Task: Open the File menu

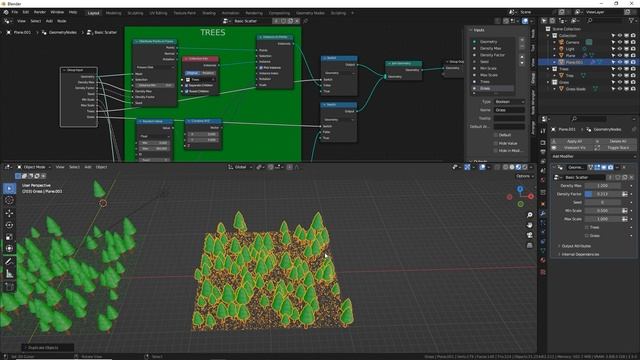Action: pyautogui.click(x=15, y=13)
